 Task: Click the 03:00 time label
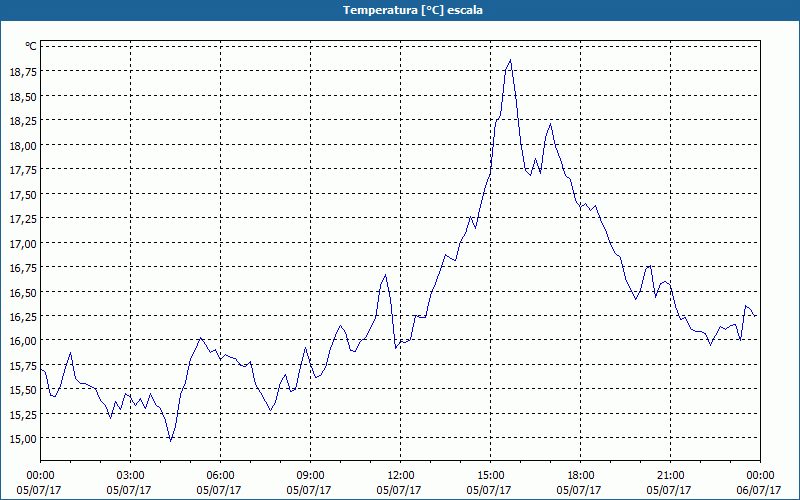[x=131, y=476]
